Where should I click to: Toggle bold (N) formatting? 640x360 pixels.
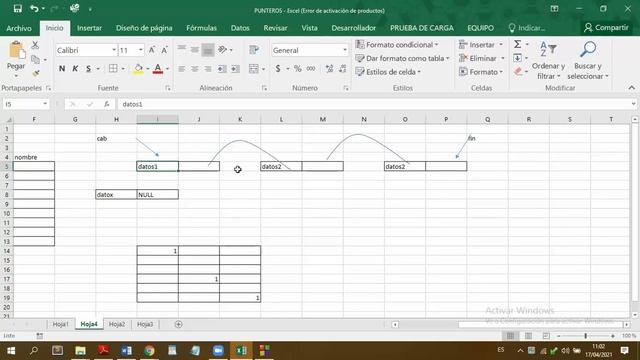[x=62, y=69]
